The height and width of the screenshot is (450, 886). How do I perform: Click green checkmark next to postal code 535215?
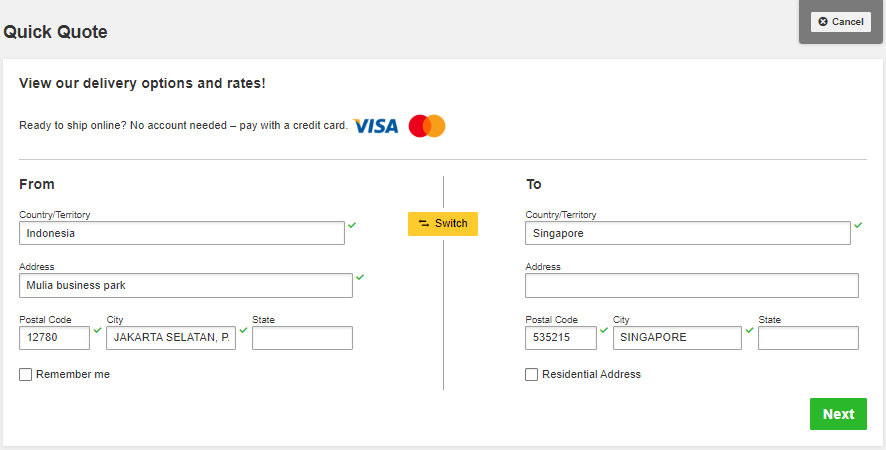tap(604, 330)
